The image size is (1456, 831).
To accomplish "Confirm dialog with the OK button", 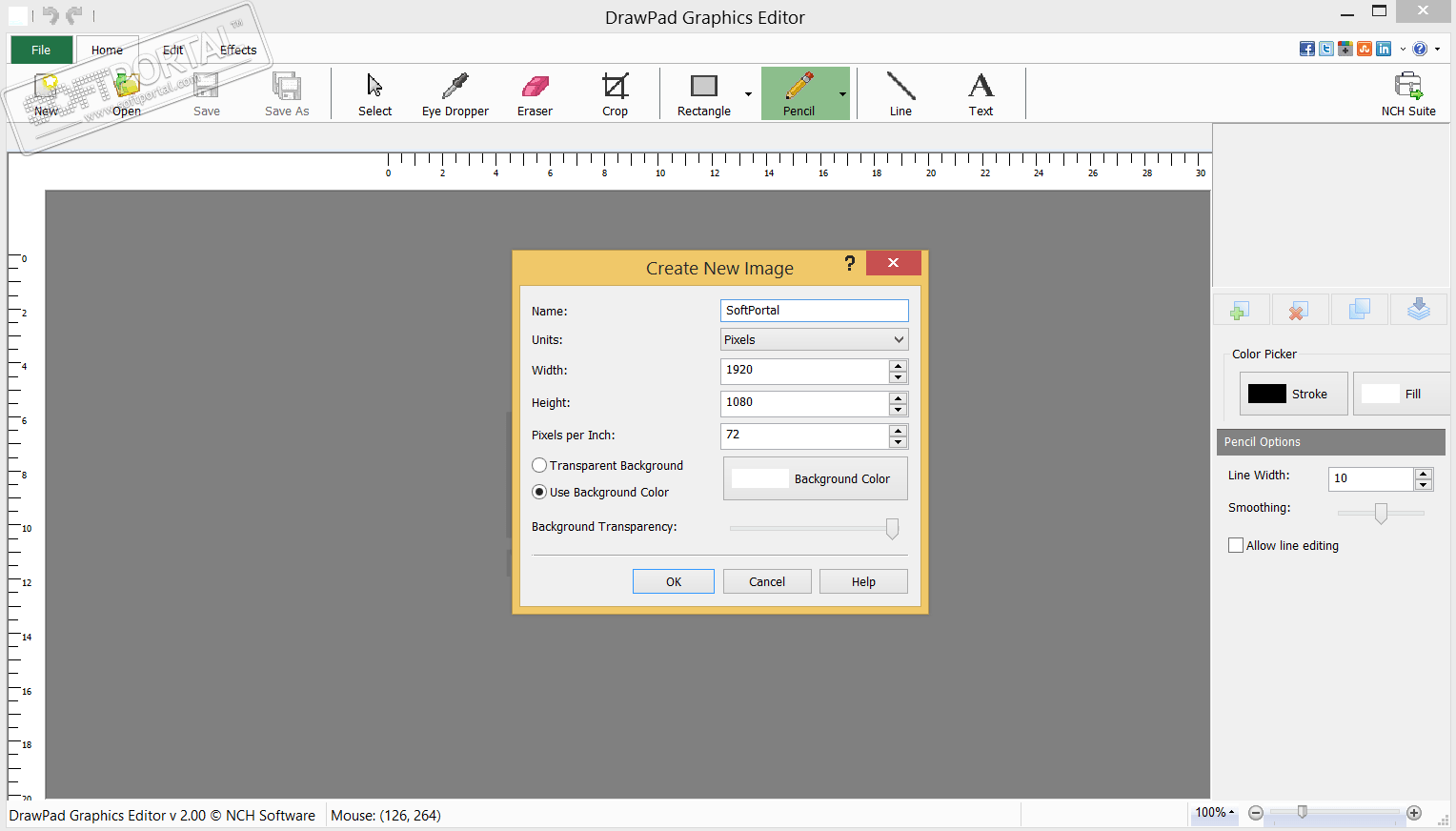I will 674,581.
